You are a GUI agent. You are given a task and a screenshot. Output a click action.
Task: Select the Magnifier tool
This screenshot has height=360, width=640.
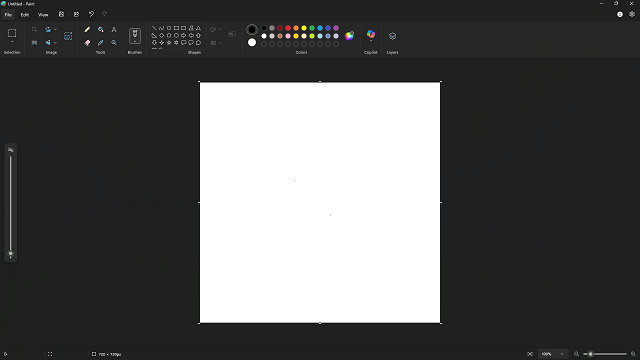114,42
